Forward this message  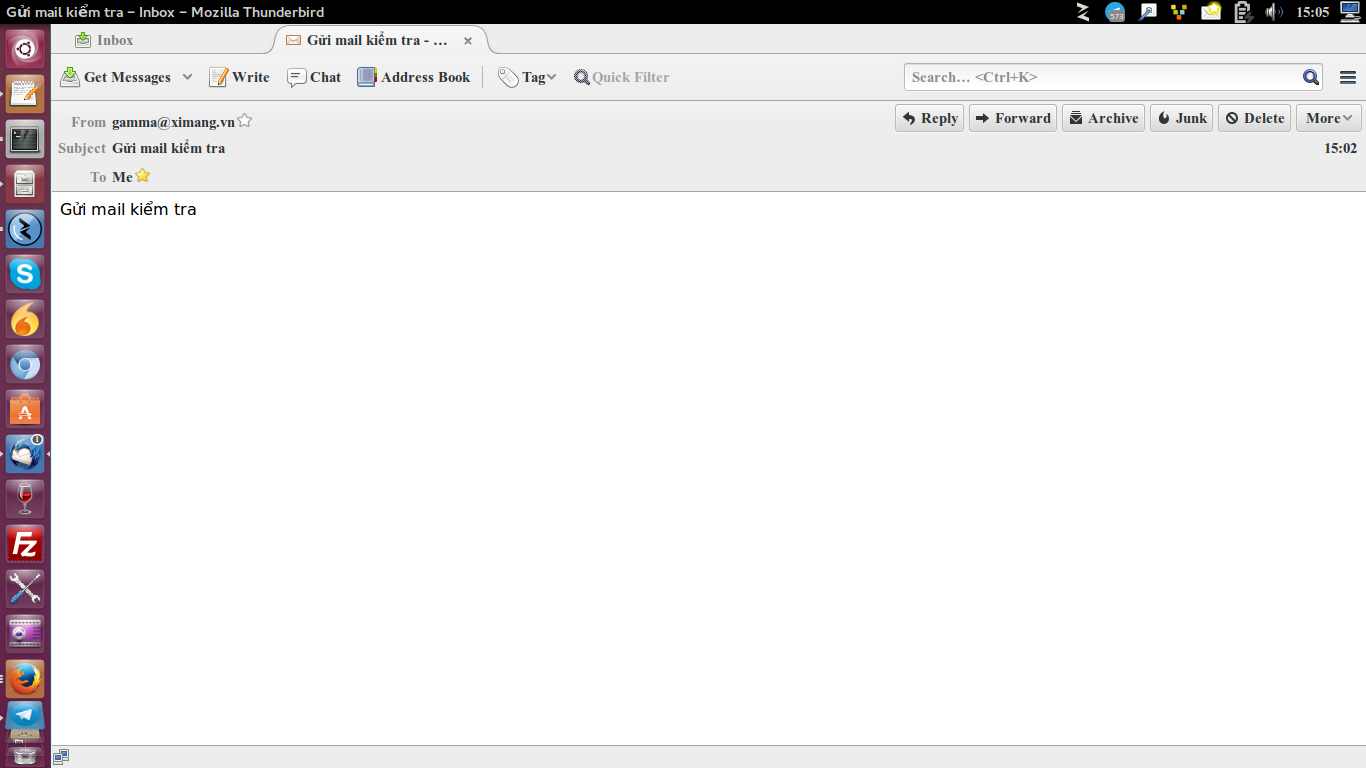pos(1012,118)
